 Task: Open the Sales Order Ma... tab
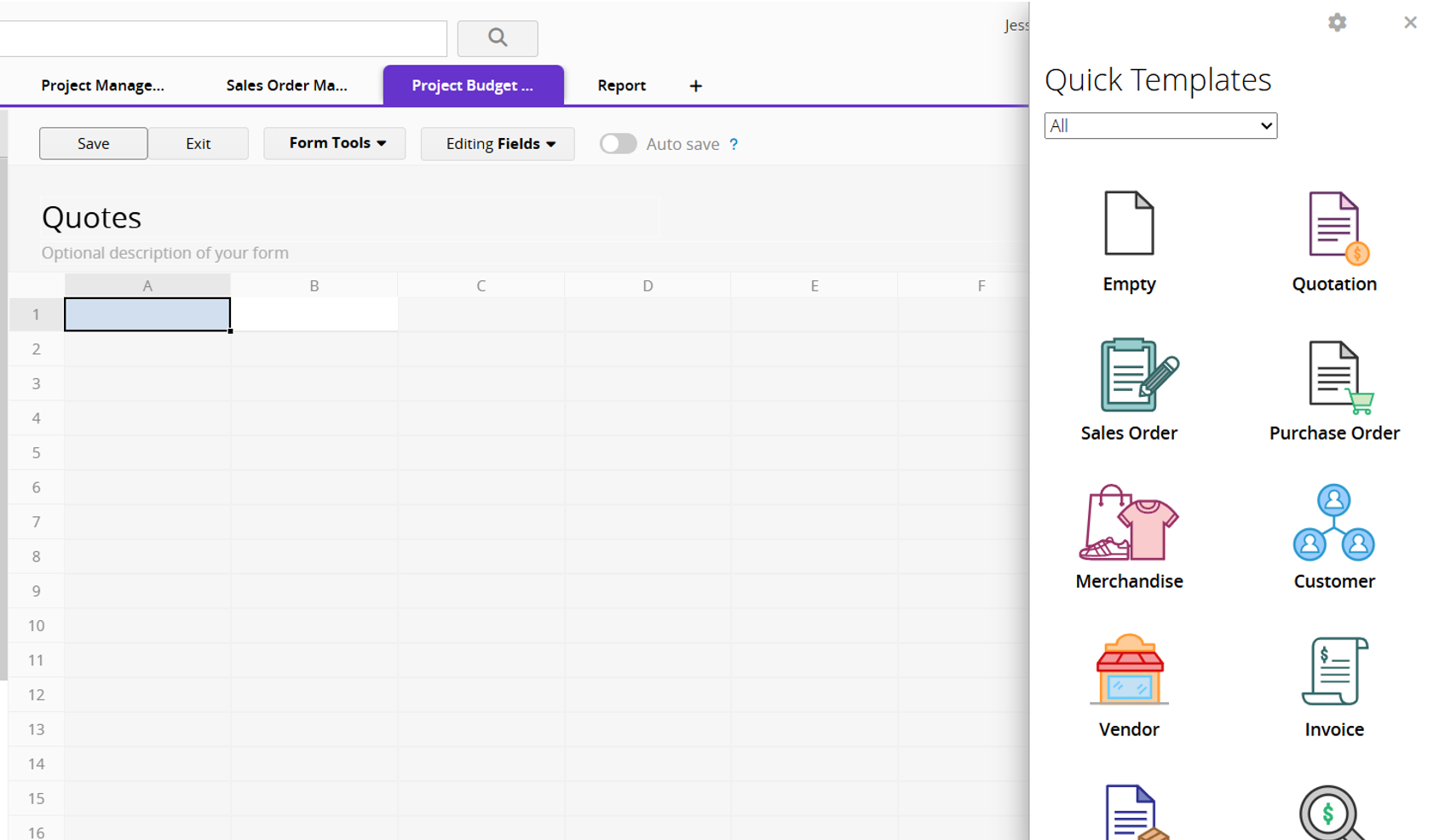click(x=286, y=85)
